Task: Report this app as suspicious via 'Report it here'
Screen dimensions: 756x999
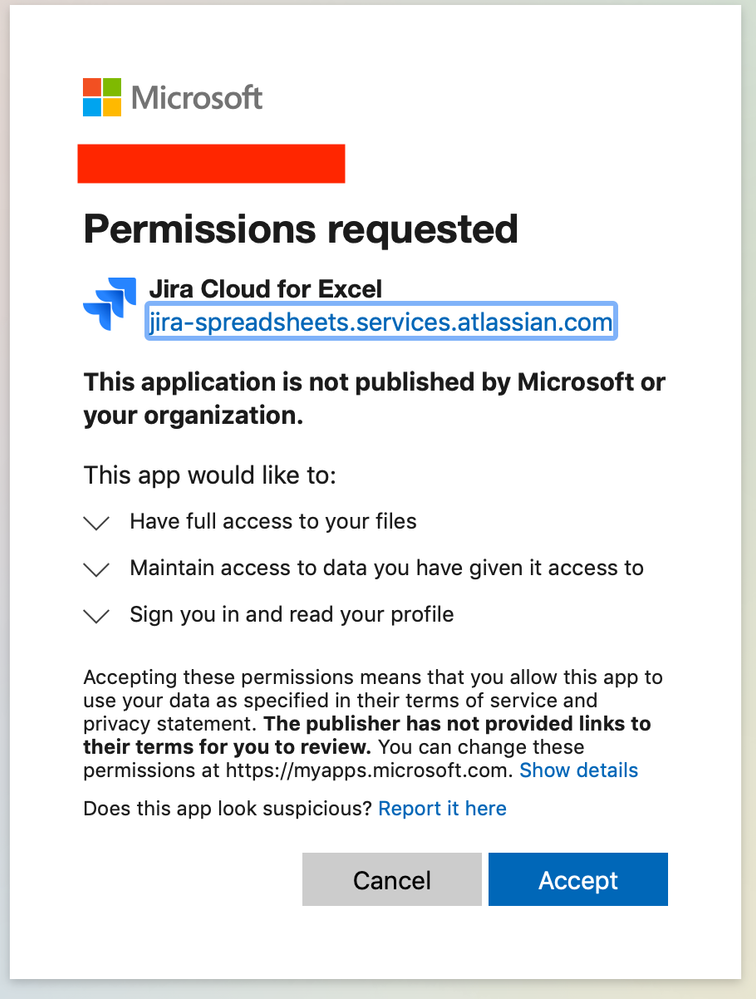Action: tap(442, 808)
